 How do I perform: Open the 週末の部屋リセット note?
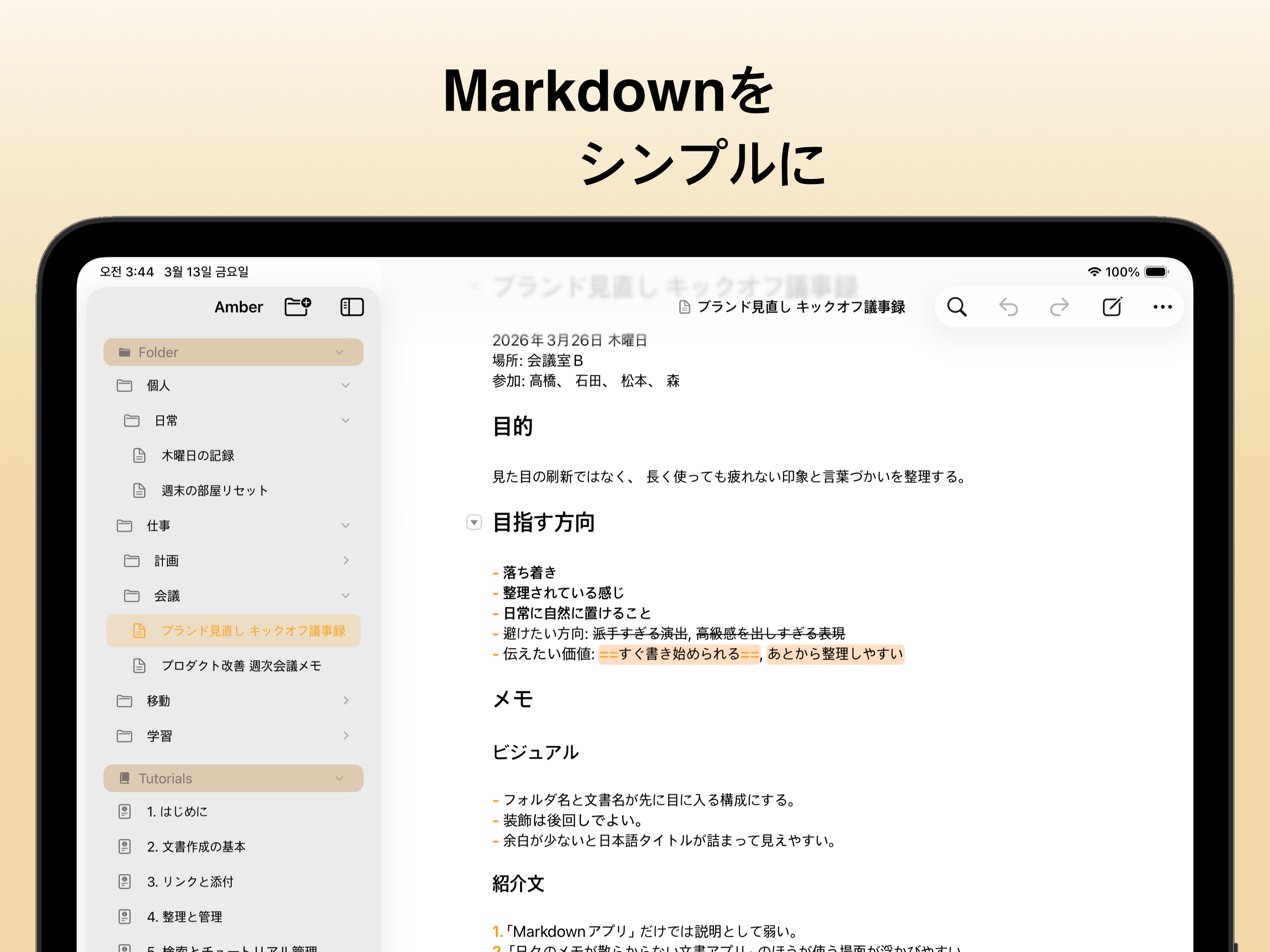click(214, 491)
